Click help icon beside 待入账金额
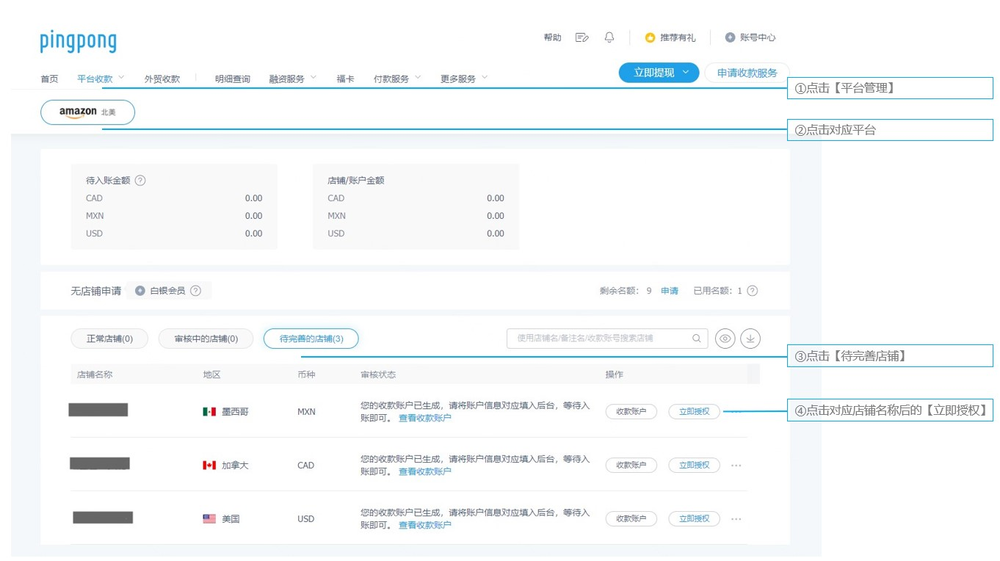 [140, 181]
